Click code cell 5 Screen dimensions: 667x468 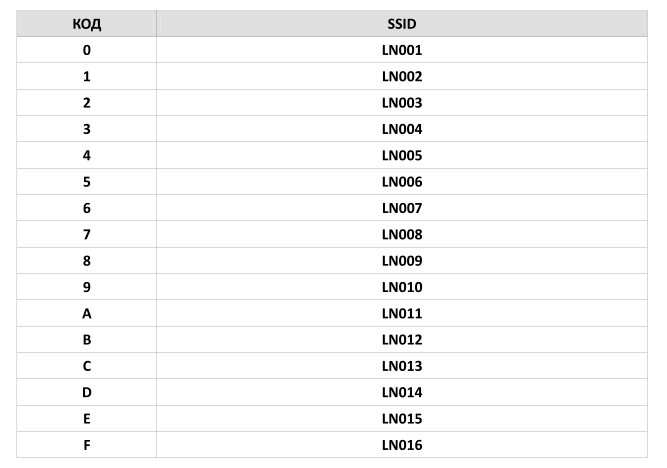86,182
